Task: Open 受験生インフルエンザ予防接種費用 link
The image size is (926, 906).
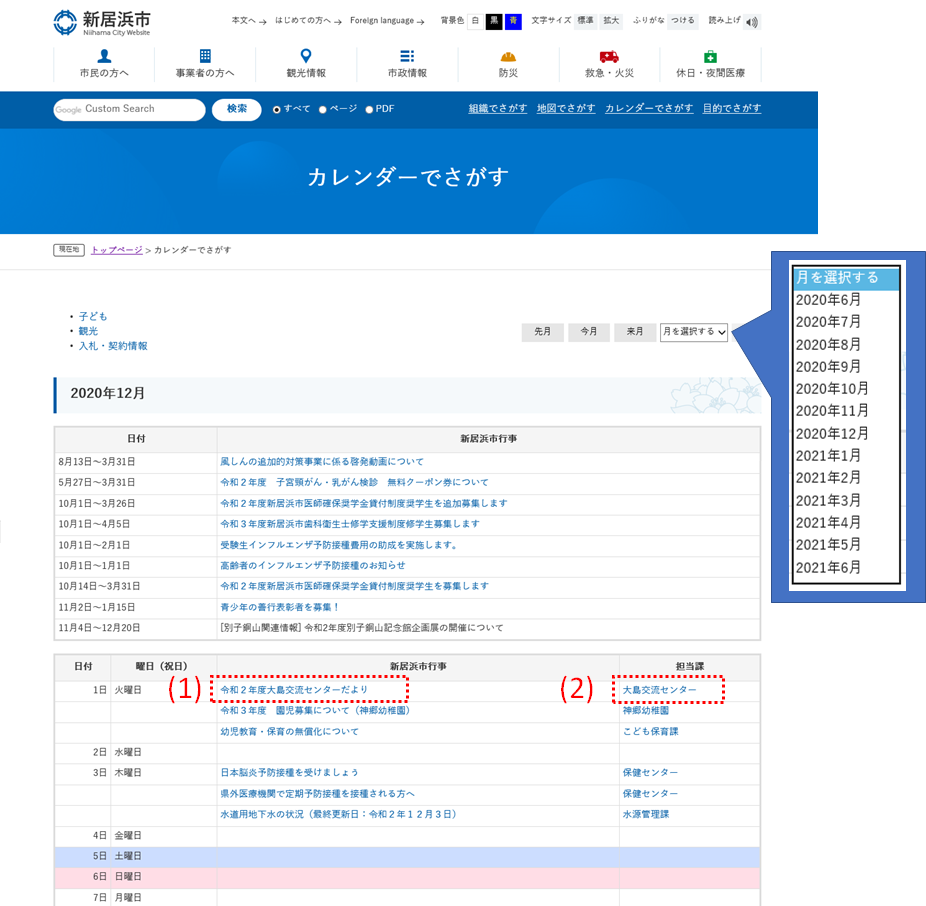Action: point(340,545)
